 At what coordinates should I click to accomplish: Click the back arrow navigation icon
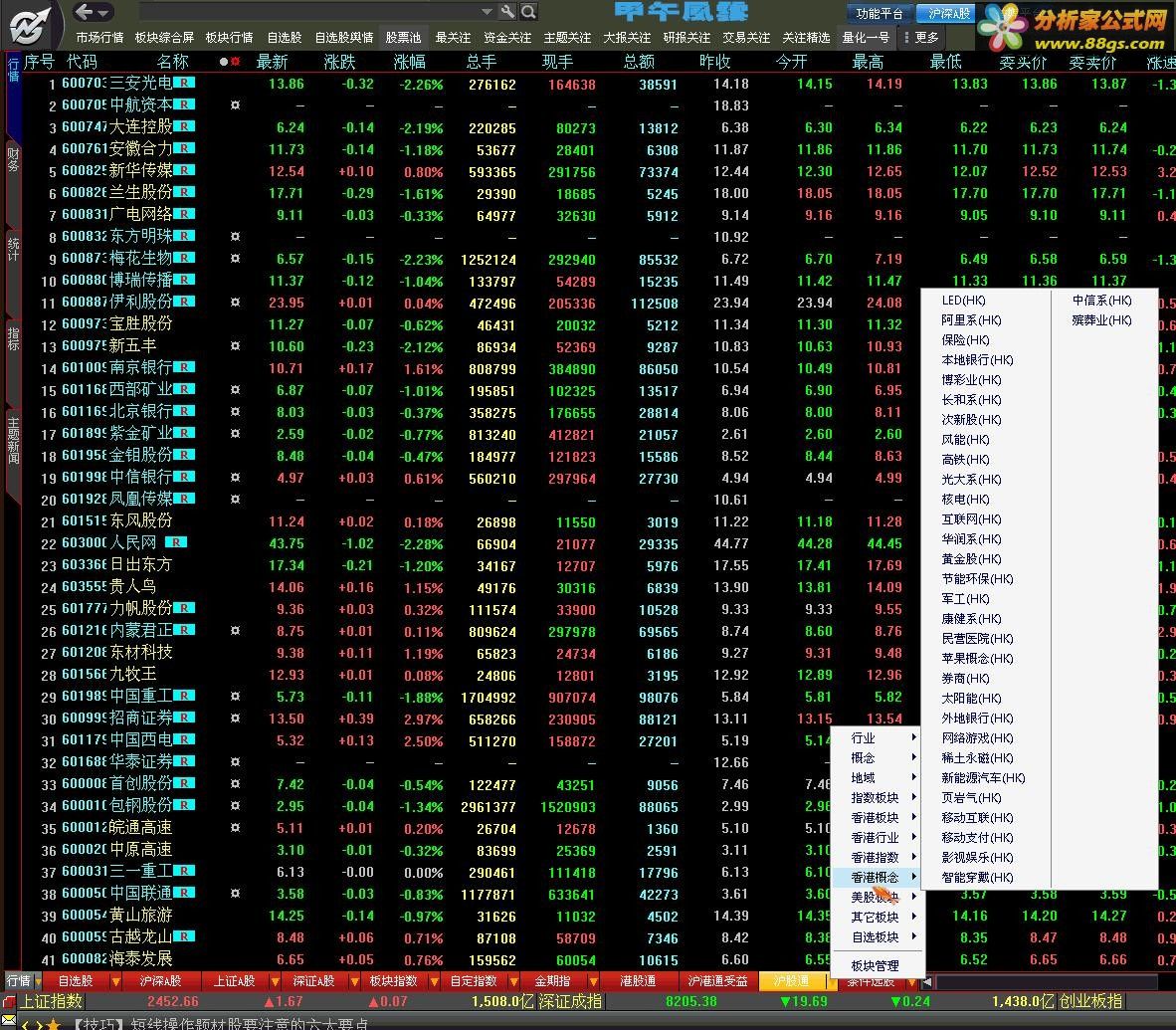[x=84, y=11]
